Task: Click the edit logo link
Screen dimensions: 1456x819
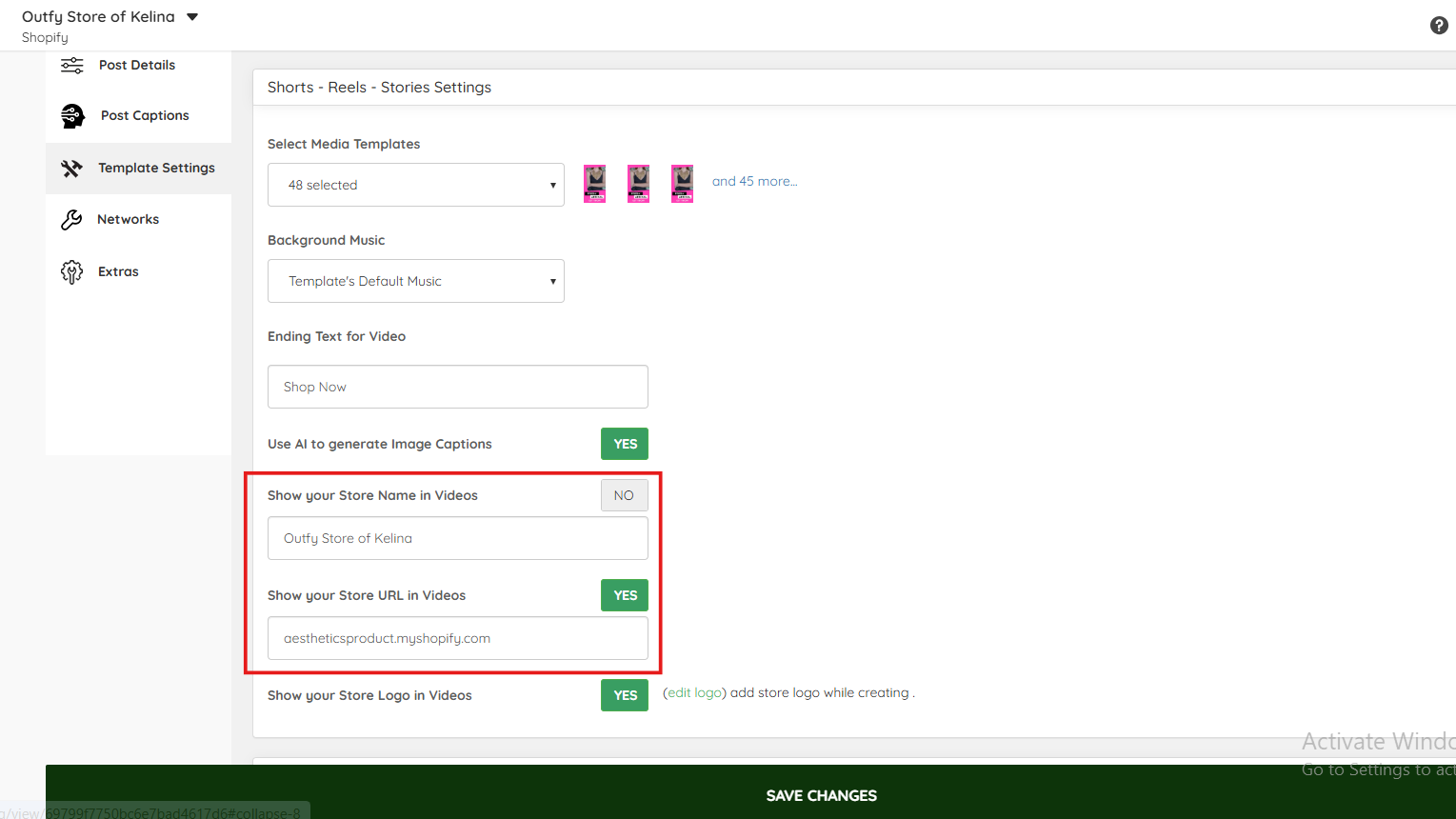Action: coord(694,692)
